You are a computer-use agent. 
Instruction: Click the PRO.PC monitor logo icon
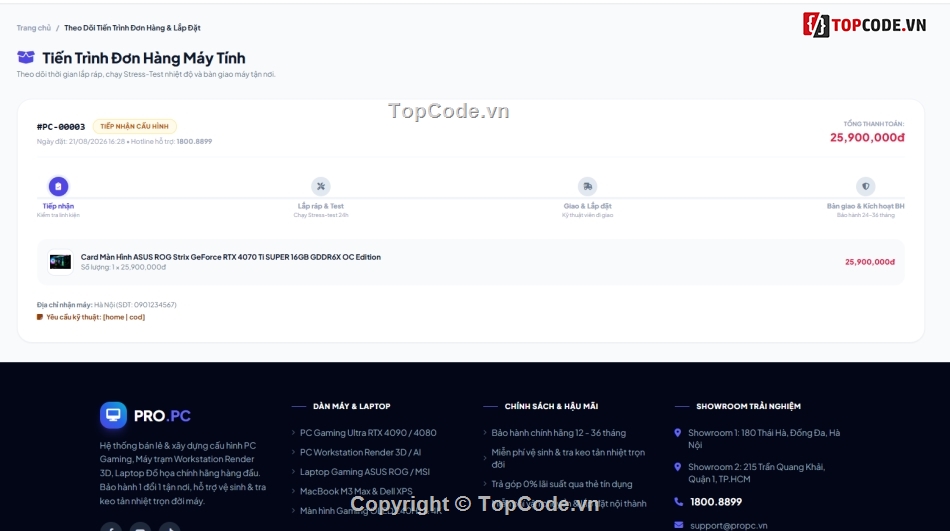tap(113, 415)
